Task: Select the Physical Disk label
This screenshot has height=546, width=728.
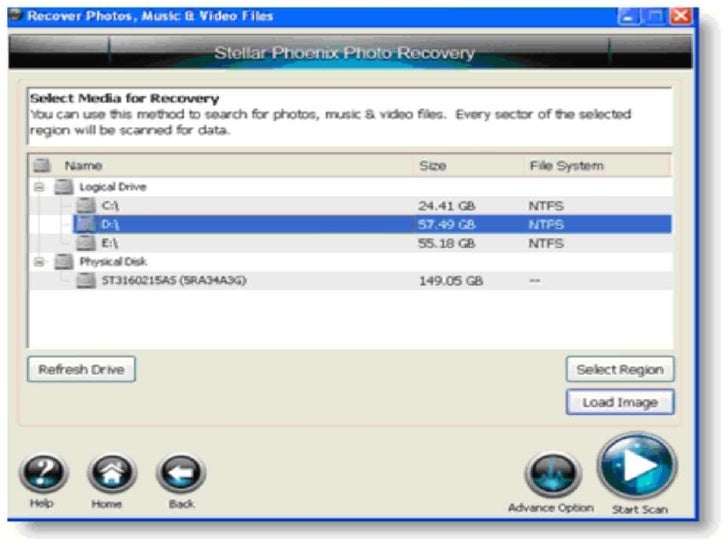Action: coord(113,262)
